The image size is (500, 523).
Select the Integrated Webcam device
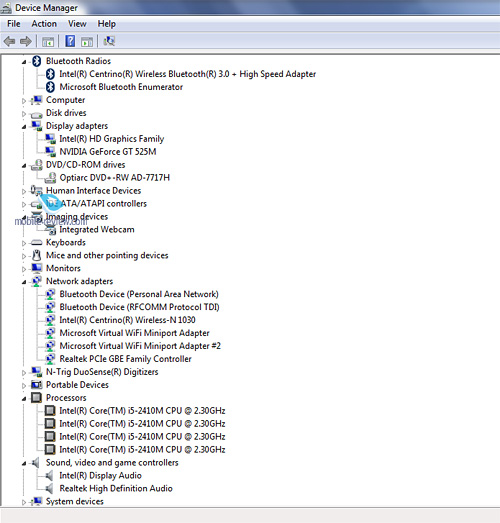pyautogui.click(x=97, y=229)
